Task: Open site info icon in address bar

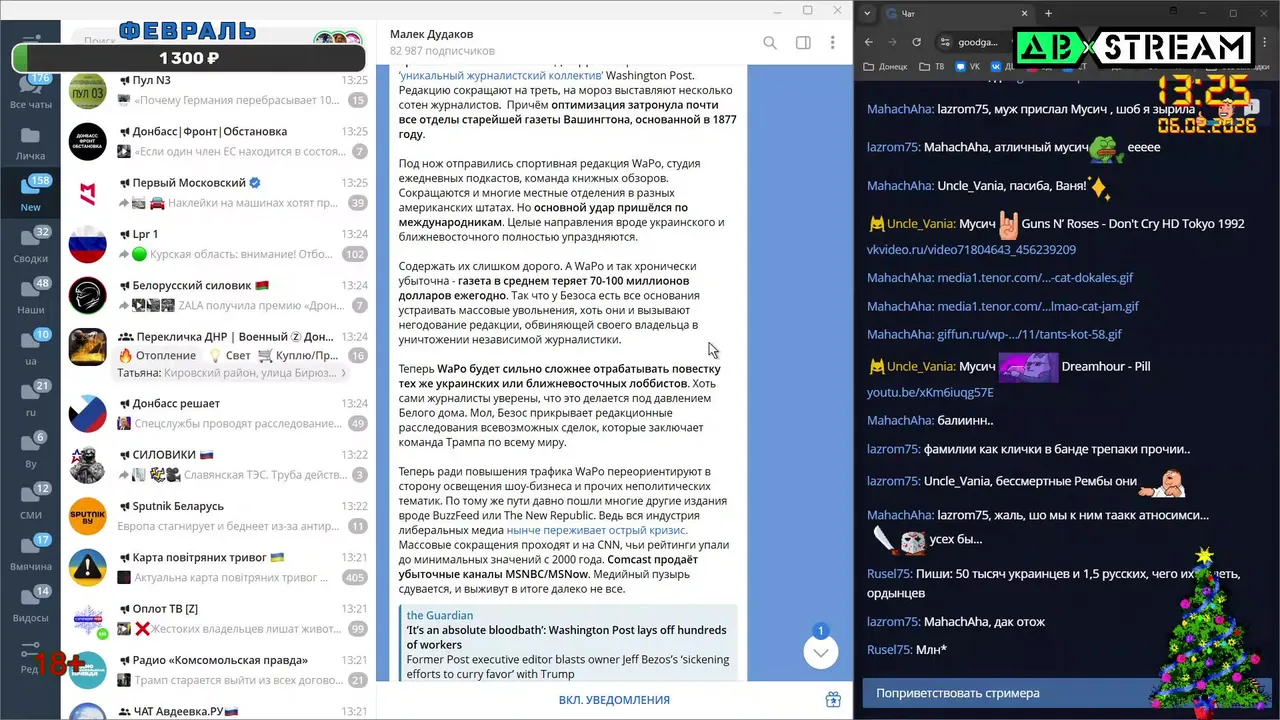Action: click(945, 42)
